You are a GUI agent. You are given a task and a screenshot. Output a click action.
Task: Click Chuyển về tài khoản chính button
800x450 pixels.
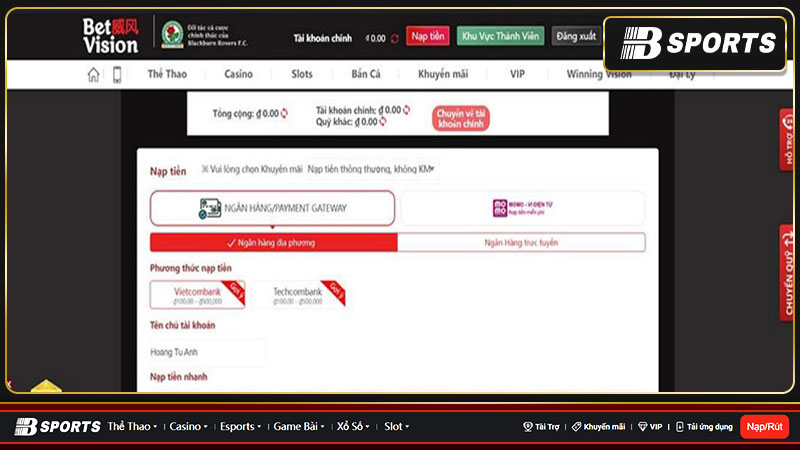461,118
